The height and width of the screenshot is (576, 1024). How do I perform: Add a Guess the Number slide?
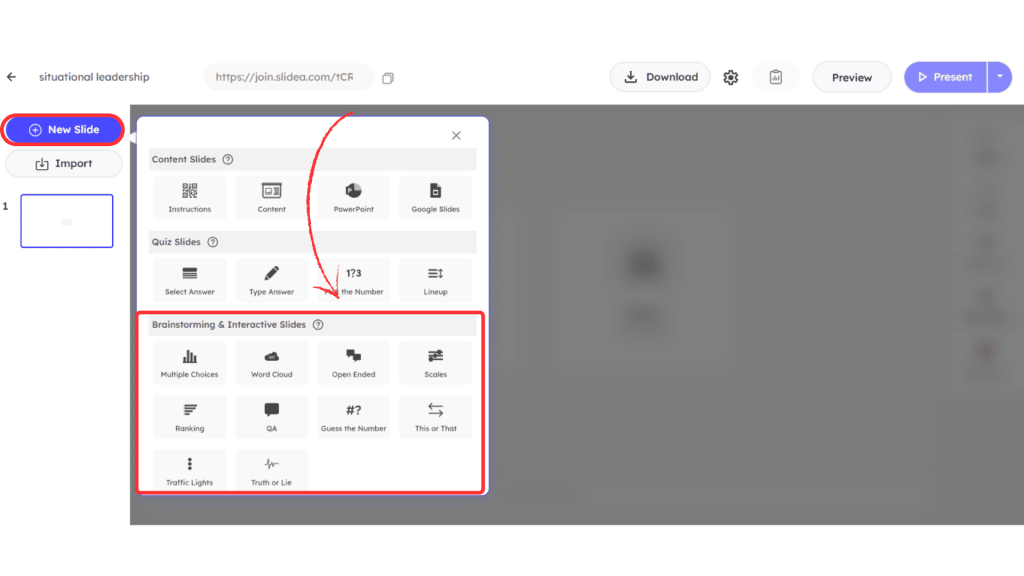point(354,416)
